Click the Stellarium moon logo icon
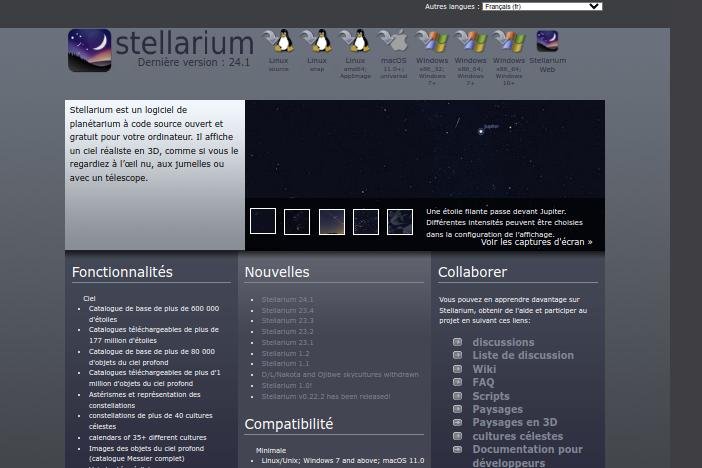The image size is (702, 468). [x=90, y=50]
